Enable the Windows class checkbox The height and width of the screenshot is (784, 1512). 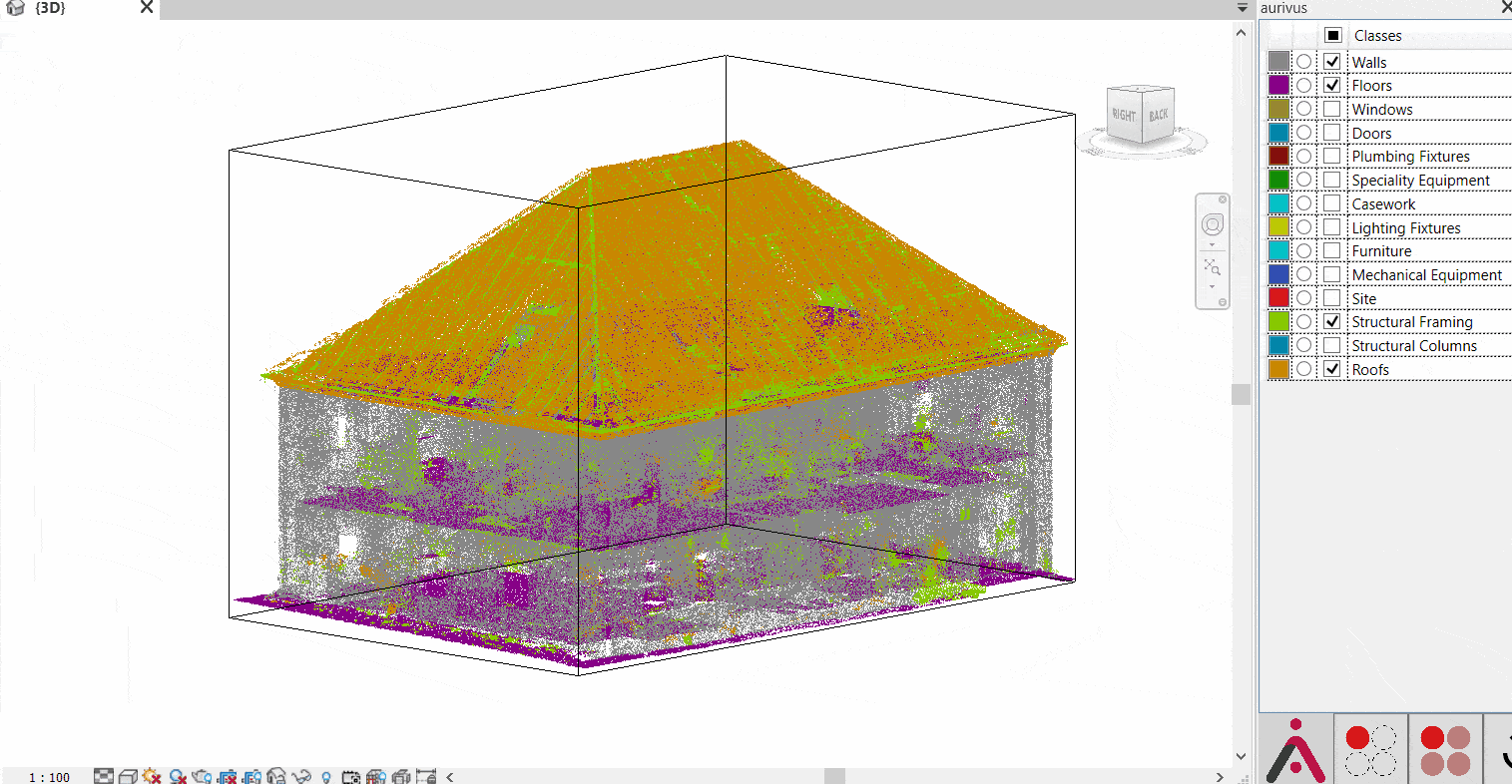[x=1332, y=109]
